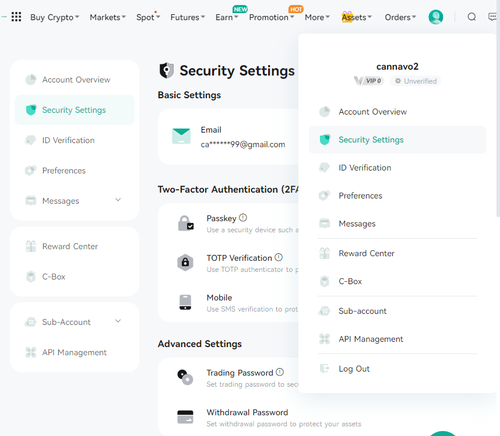Open the Assets dropdown menu
This screenshot has width=500, height=436.
tap(357, 17)
